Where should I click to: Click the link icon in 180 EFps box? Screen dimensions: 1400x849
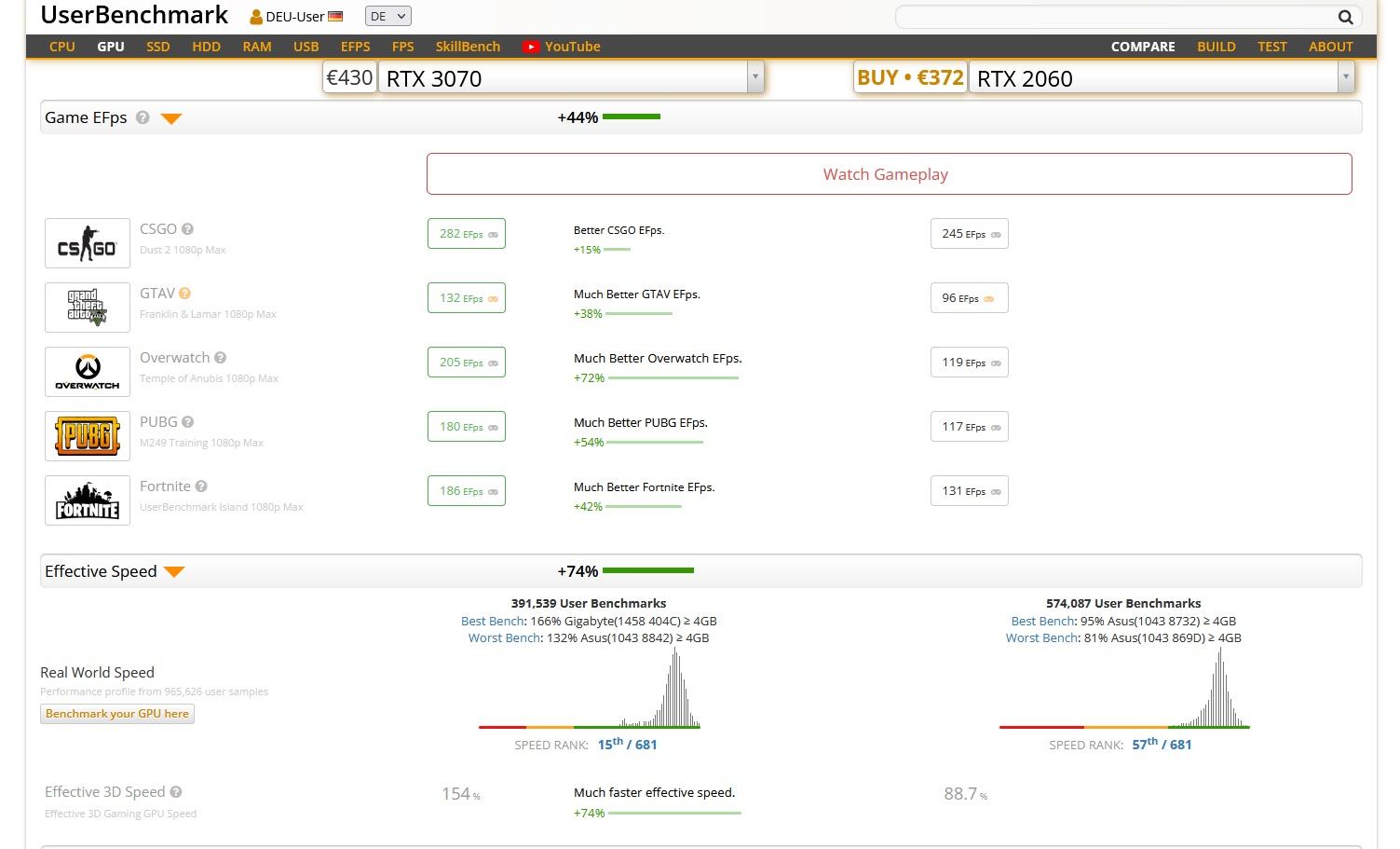[493, 428]
